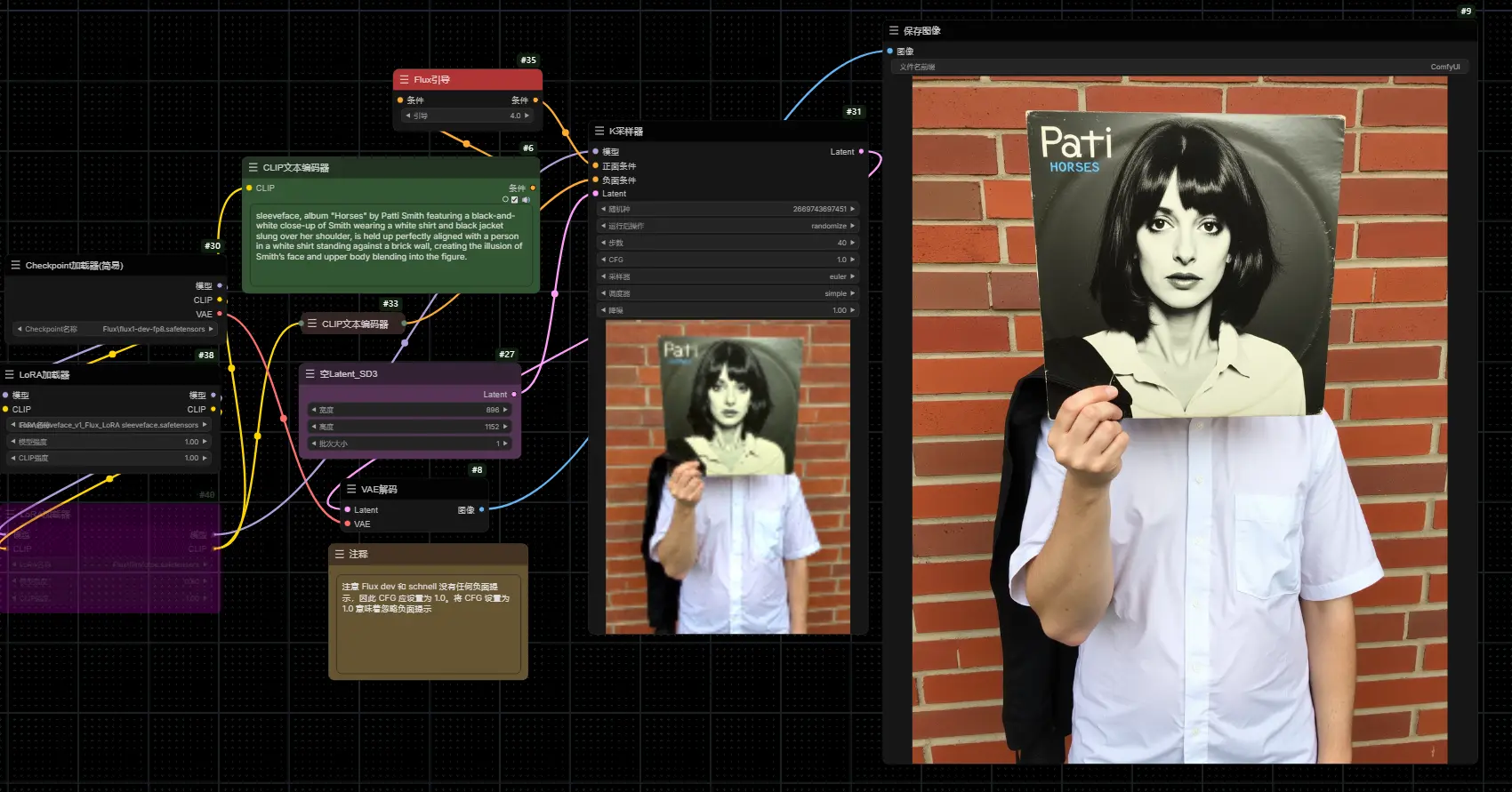Click the VAE output port on Checkpoint加载器
The width and height of the screenshot is (1512, 792).
[x=220, y=314]
